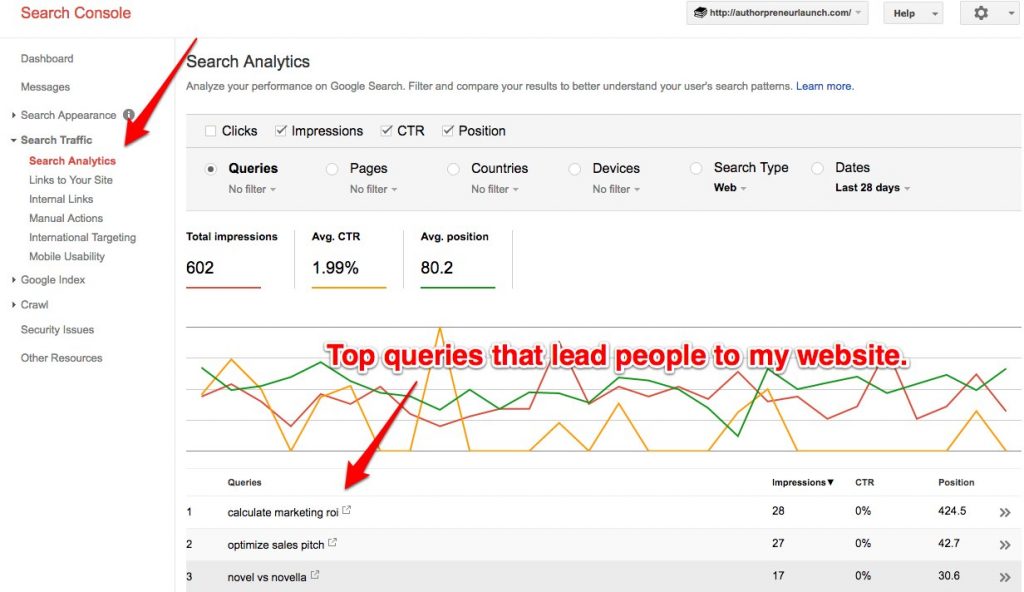Screen dimensions: 1024x592
Task: Click the Learn more link
Action: [825, 86]
